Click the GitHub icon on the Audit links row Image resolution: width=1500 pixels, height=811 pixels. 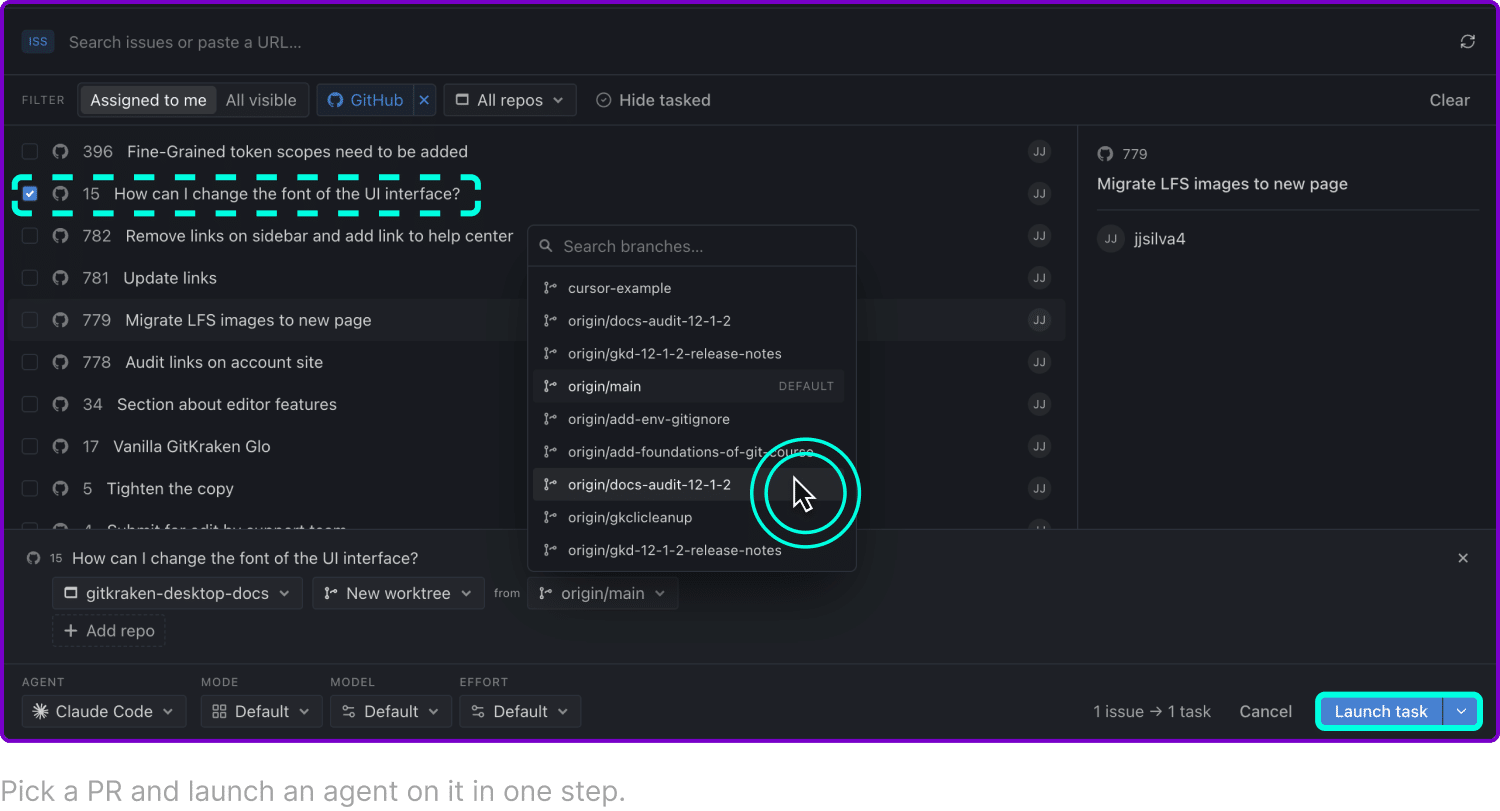pos(60,362)
